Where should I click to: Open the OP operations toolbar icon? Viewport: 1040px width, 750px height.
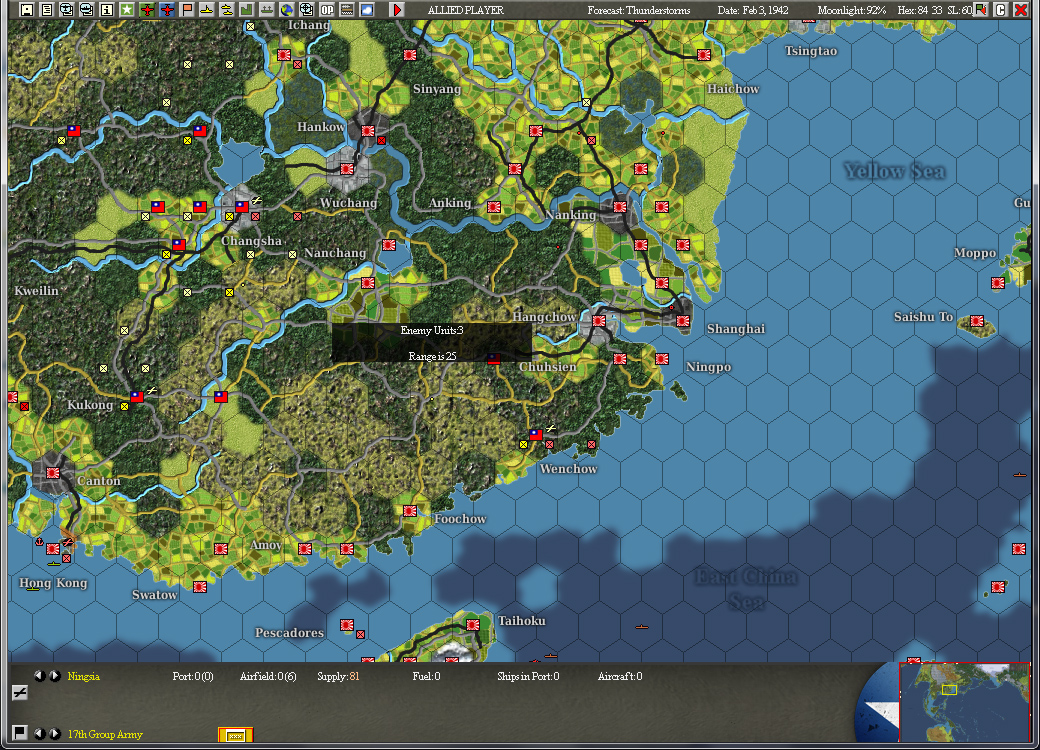coord(327,9)
